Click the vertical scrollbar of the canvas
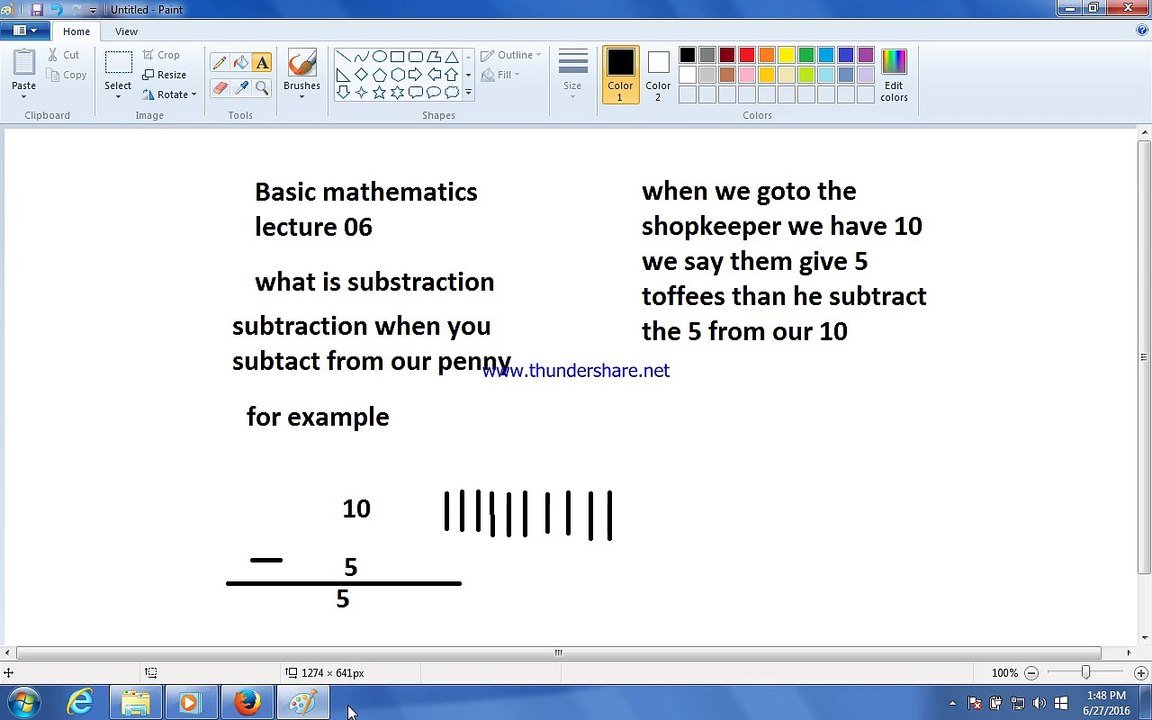1152x720 pixels. tap(1144, 356)
